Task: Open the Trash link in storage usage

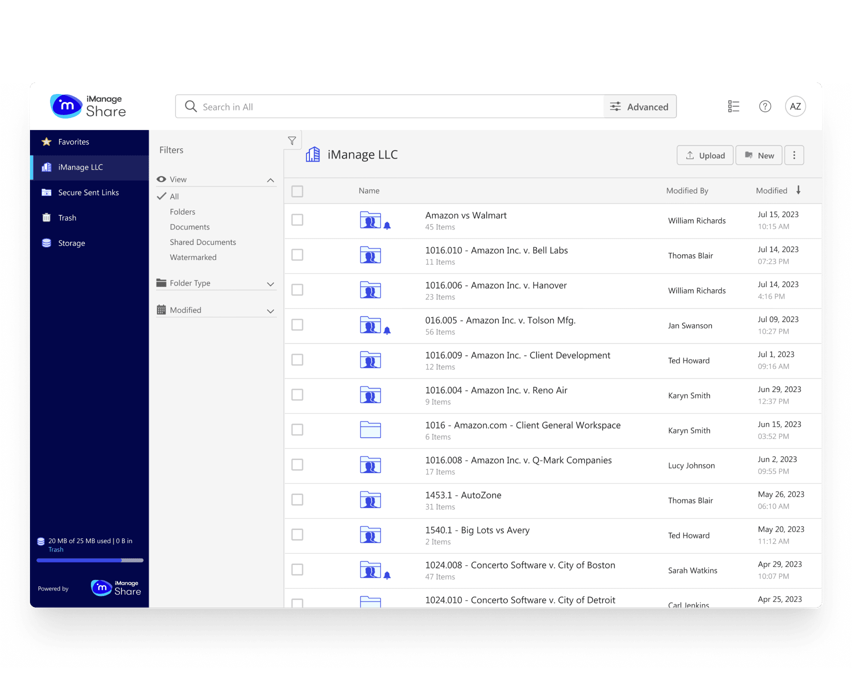Action: click(55, 549)
